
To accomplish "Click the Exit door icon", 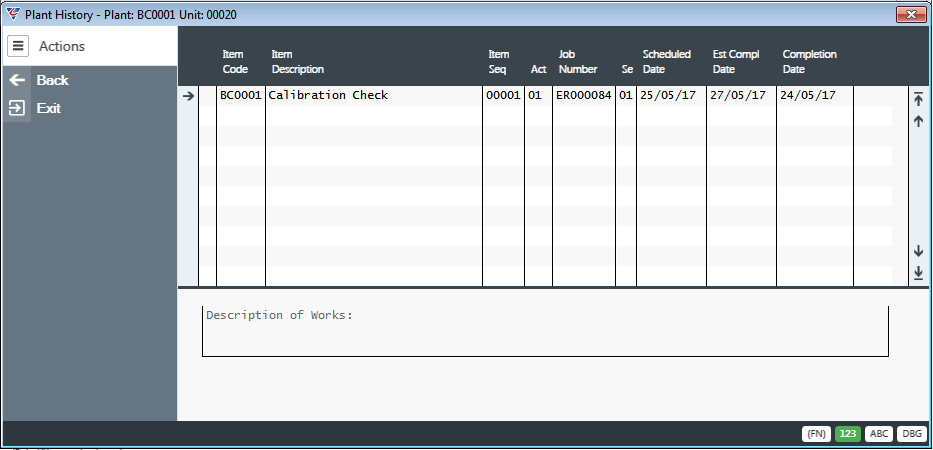I will (17, 108).
